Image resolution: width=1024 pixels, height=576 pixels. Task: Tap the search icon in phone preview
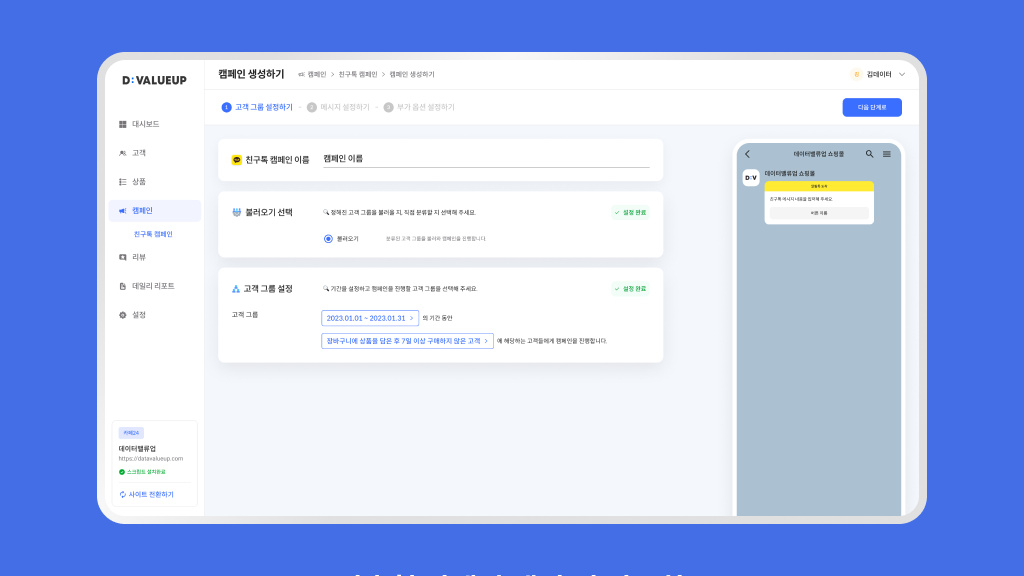pyautogui.click(x=869, y=154)
